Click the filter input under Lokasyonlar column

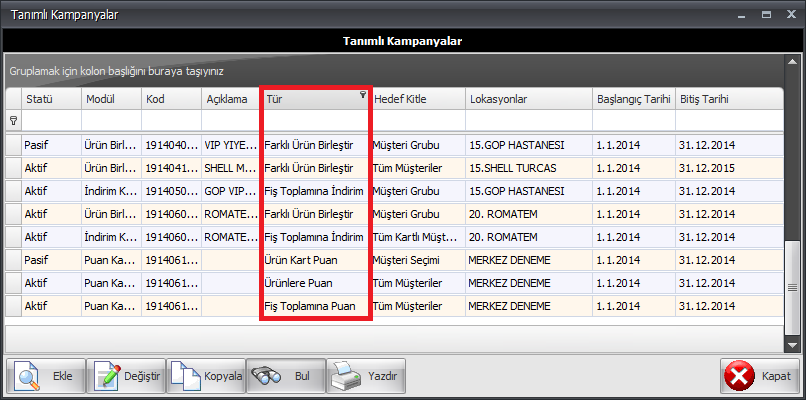(x=526, y=120)
